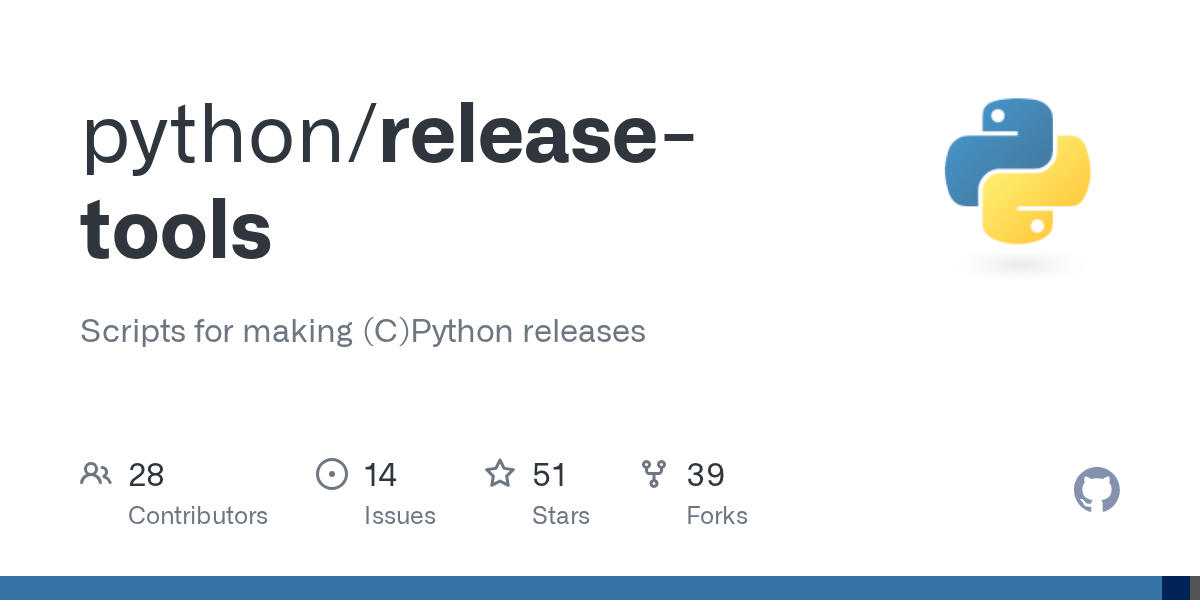This screenshot has width=1200, height=600.
Task: Click the GitHub Octocat logo
Action: (1097, 490)
